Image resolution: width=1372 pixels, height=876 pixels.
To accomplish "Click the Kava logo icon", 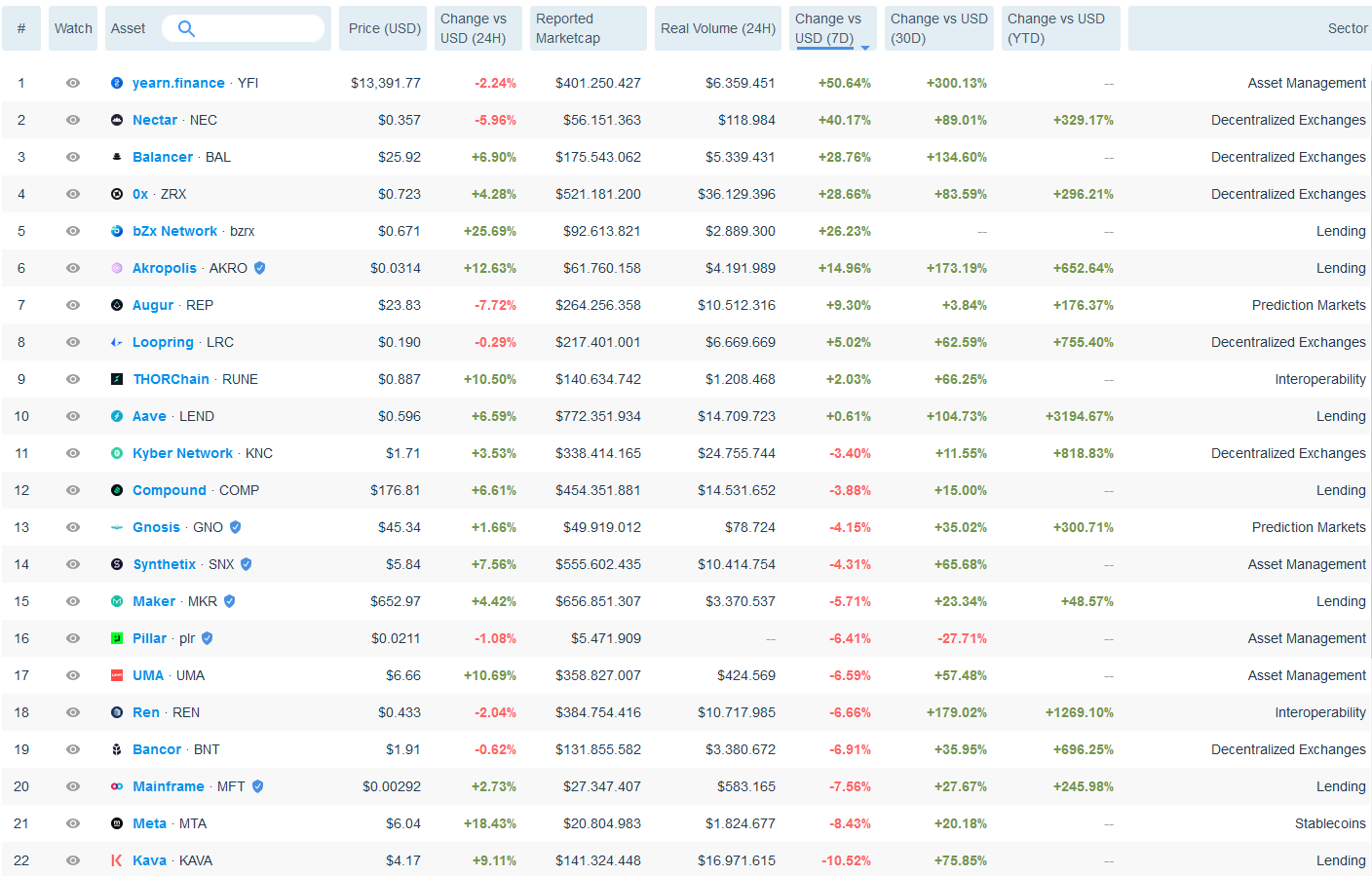I will [x=117, y=860].
